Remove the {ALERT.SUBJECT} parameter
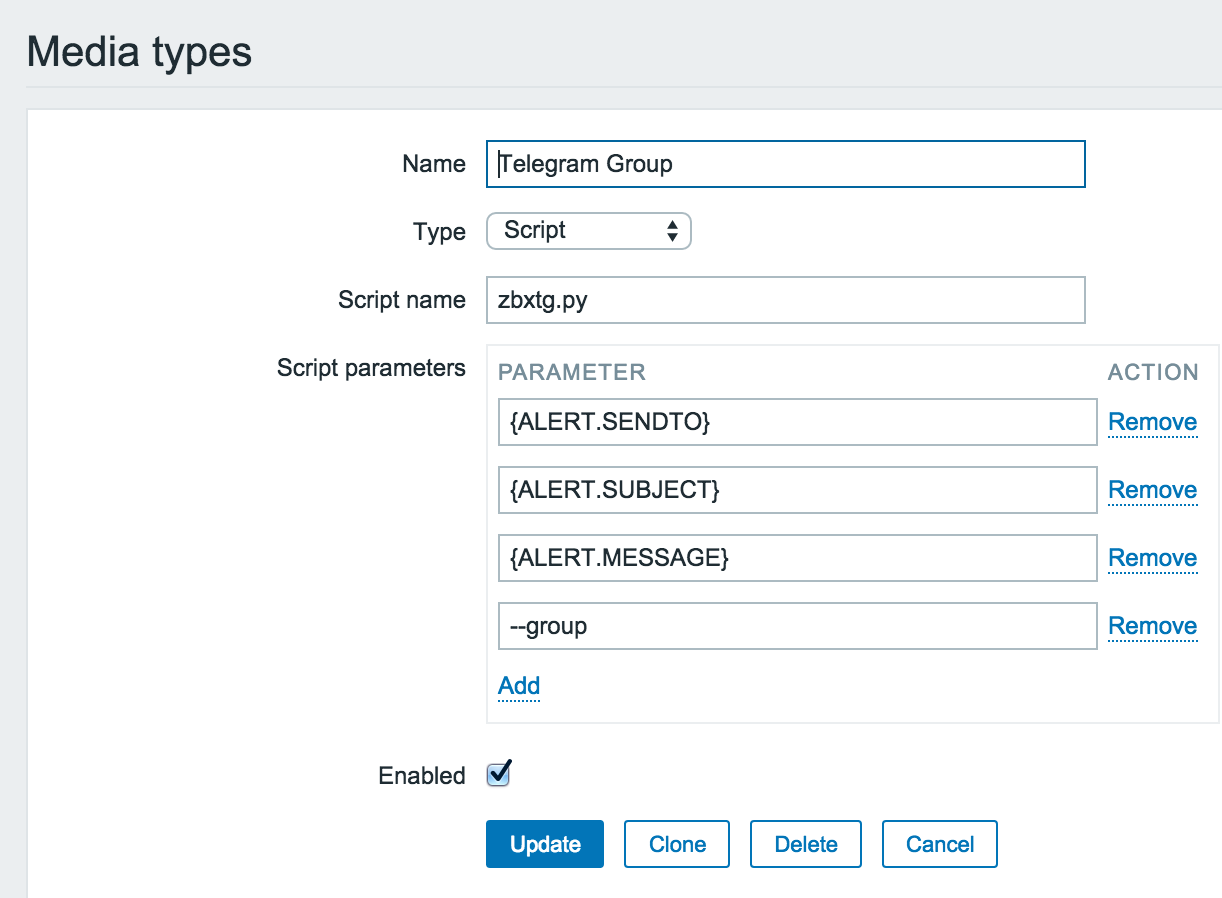 pyautogui.click(x=1152, y=490)
